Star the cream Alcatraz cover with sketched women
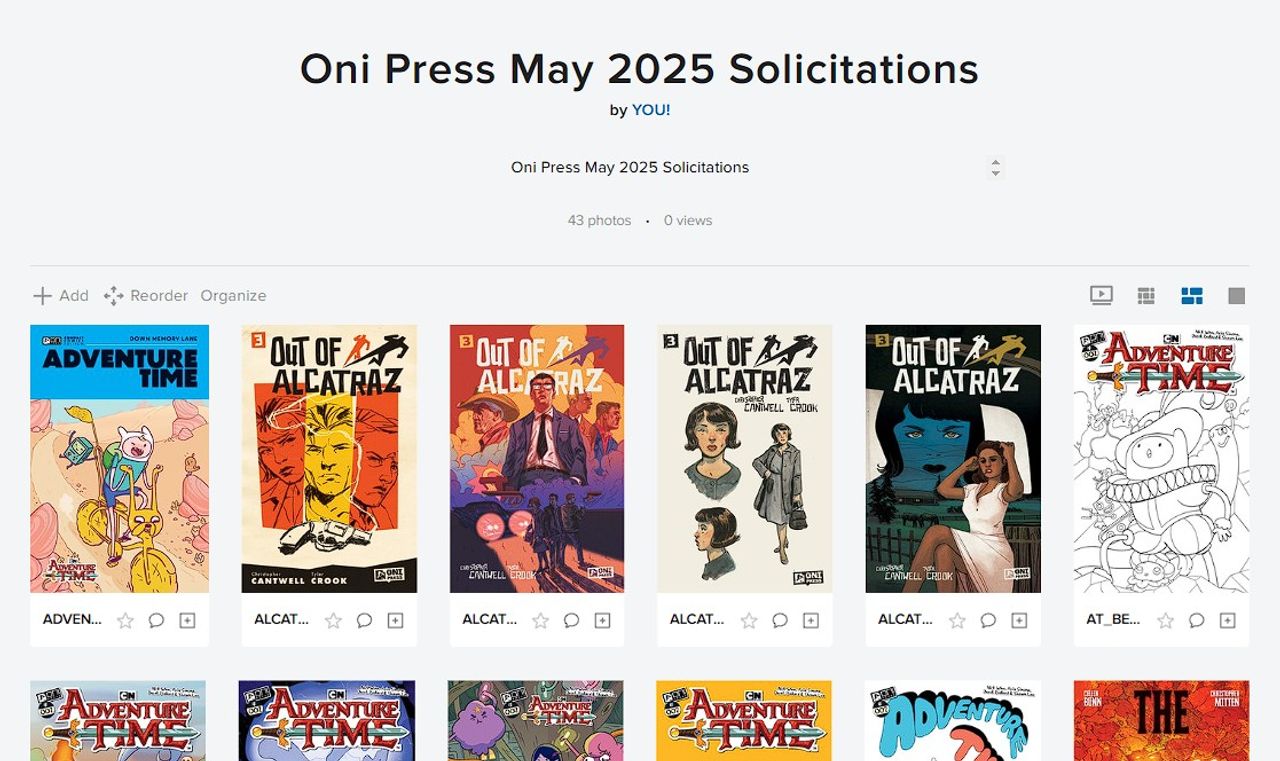Screen dimensions: 1280x761 749,621
